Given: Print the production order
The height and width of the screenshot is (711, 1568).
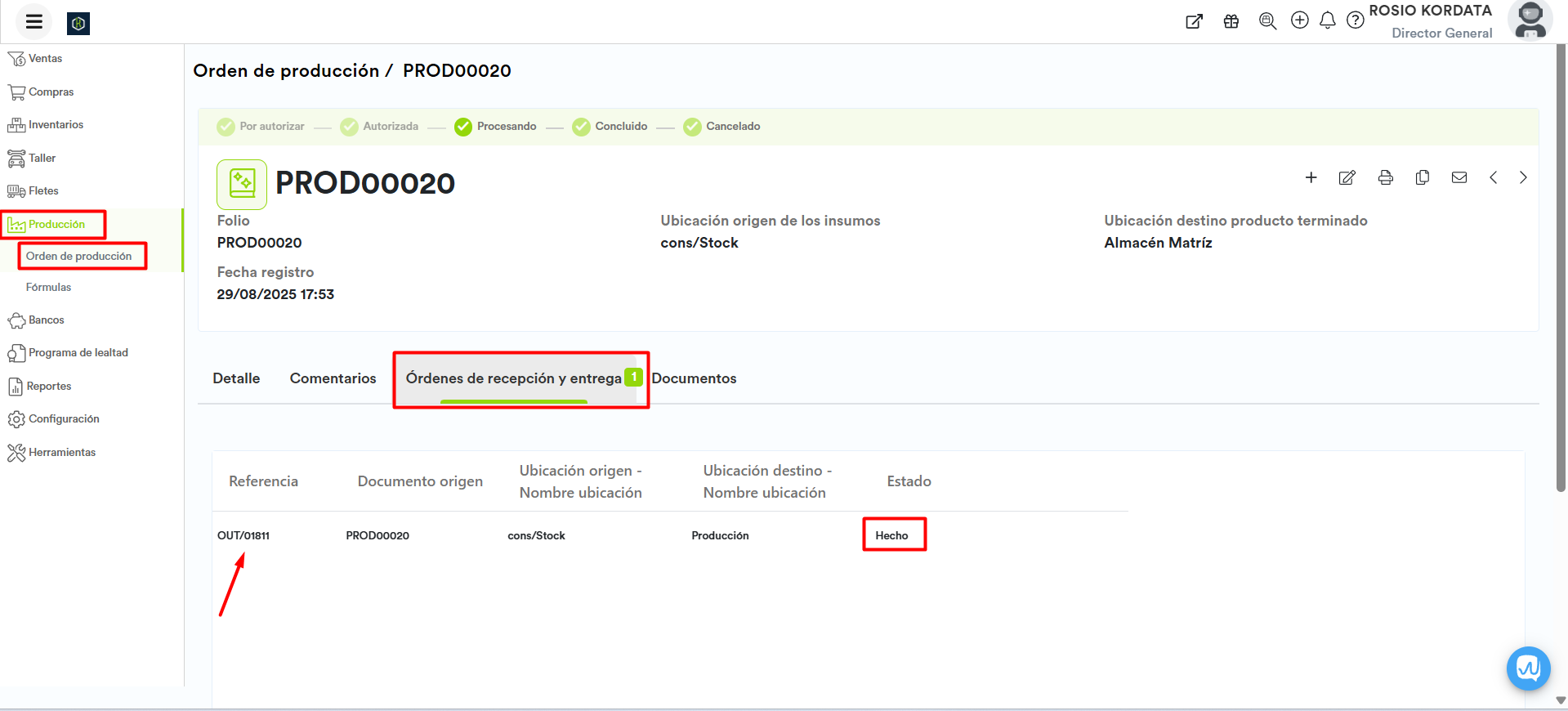Looking at the screenshot, I should (1385, 177).
